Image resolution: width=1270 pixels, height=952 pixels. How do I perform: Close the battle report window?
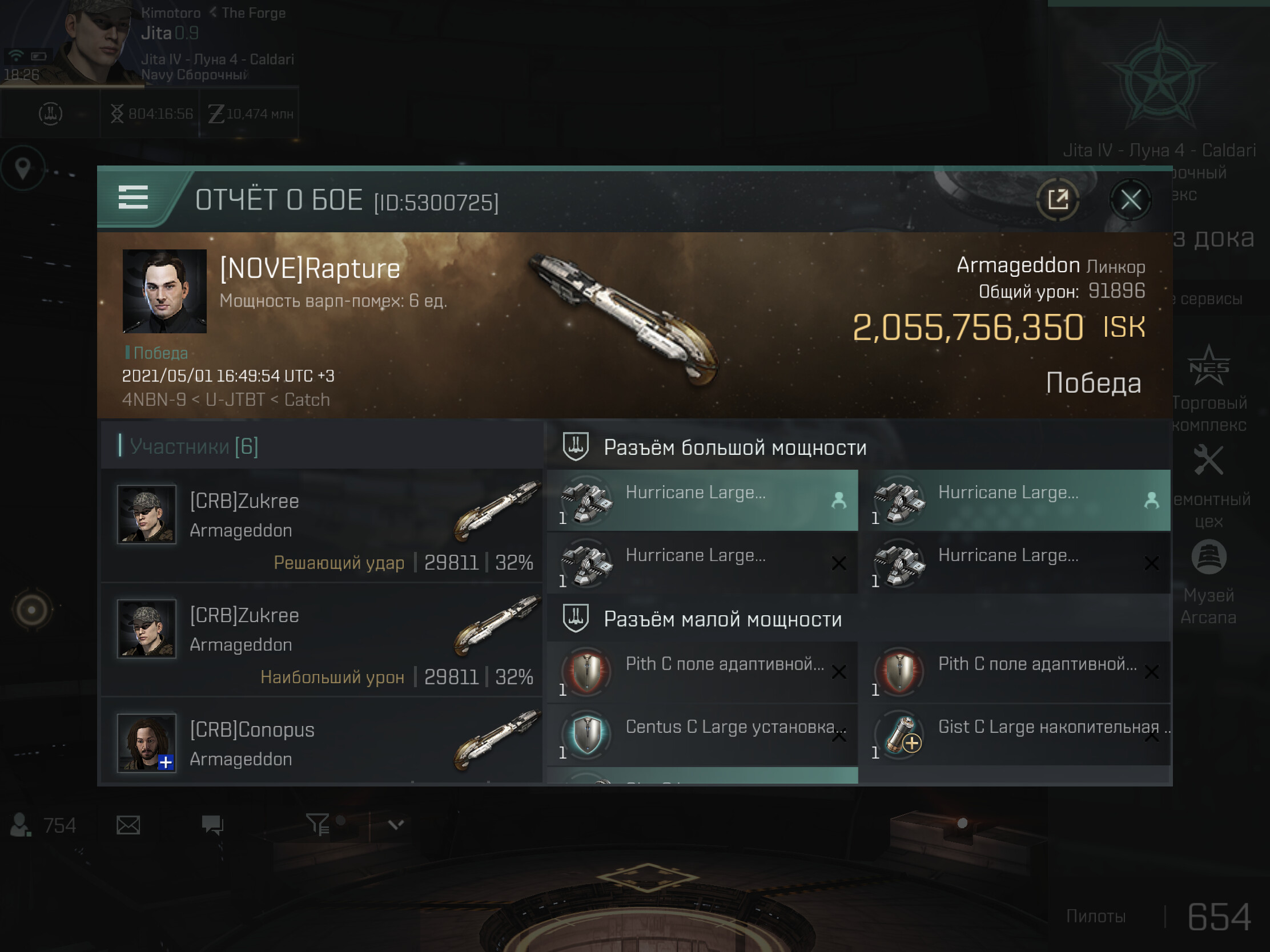click(x=1130, y=200)
